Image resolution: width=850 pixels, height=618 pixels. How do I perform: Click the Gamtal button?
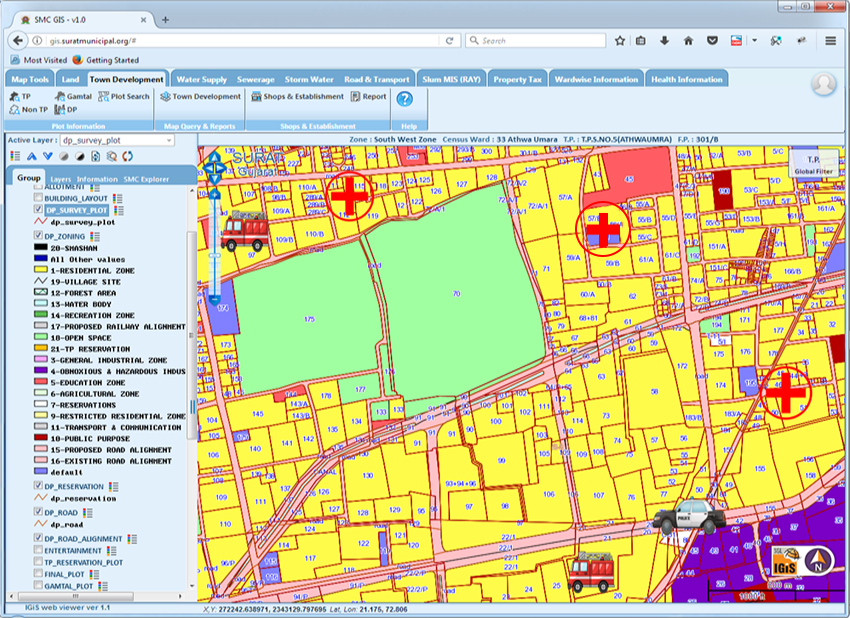click(73, 96)
